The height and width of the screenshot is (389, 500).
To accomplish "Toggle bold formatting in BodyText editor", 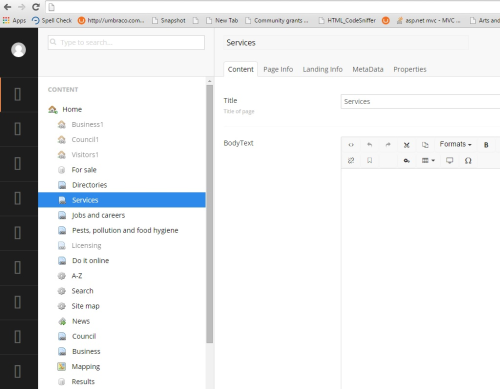I will point(486,145).
